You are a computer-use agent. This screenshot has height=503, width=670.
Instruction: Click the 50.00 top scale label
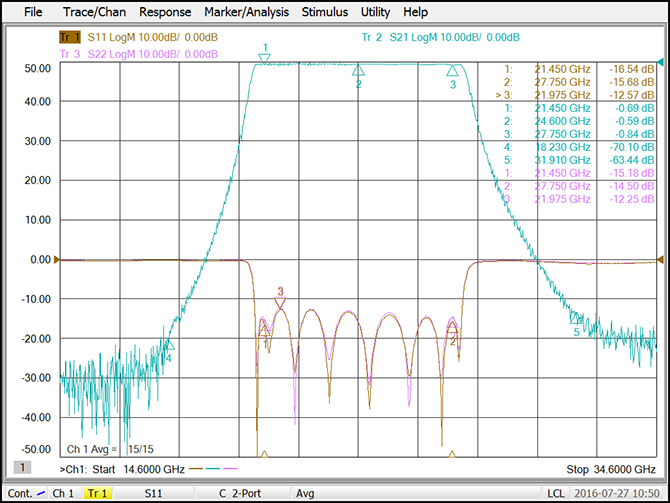point(38,68)
